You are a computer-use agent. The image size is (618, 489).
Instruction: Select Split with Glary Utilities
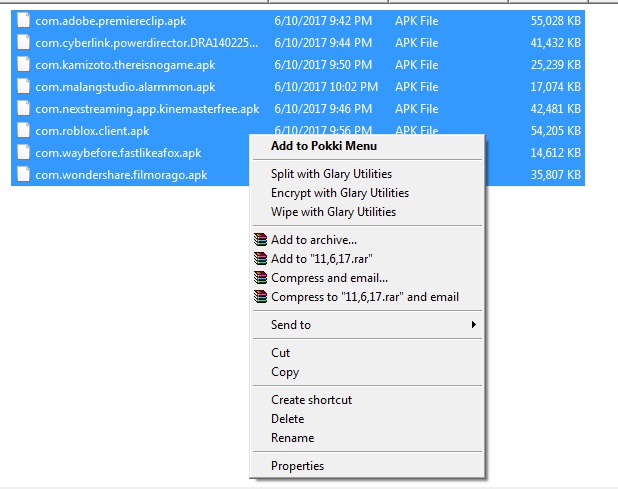[331, 174]
